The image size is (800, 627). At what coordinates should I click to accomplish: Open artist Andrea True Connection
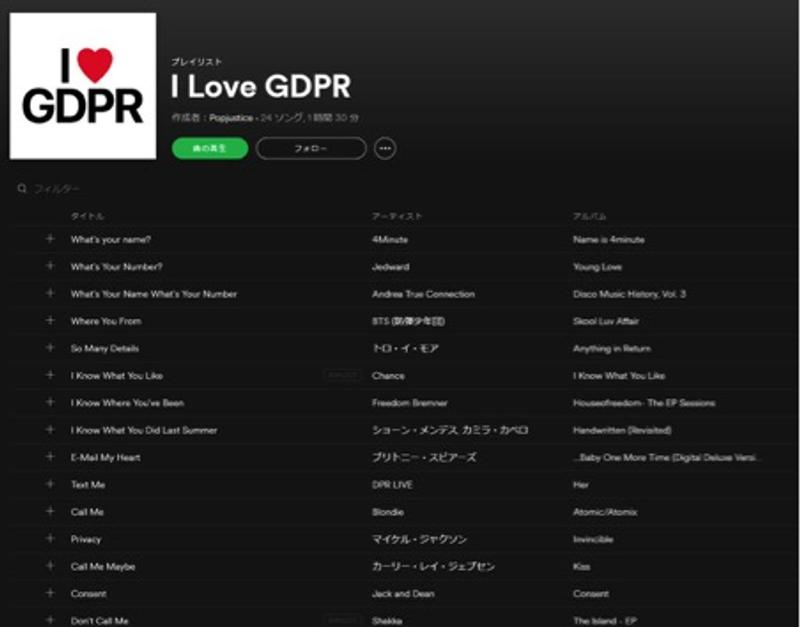[x=423, y=294]
